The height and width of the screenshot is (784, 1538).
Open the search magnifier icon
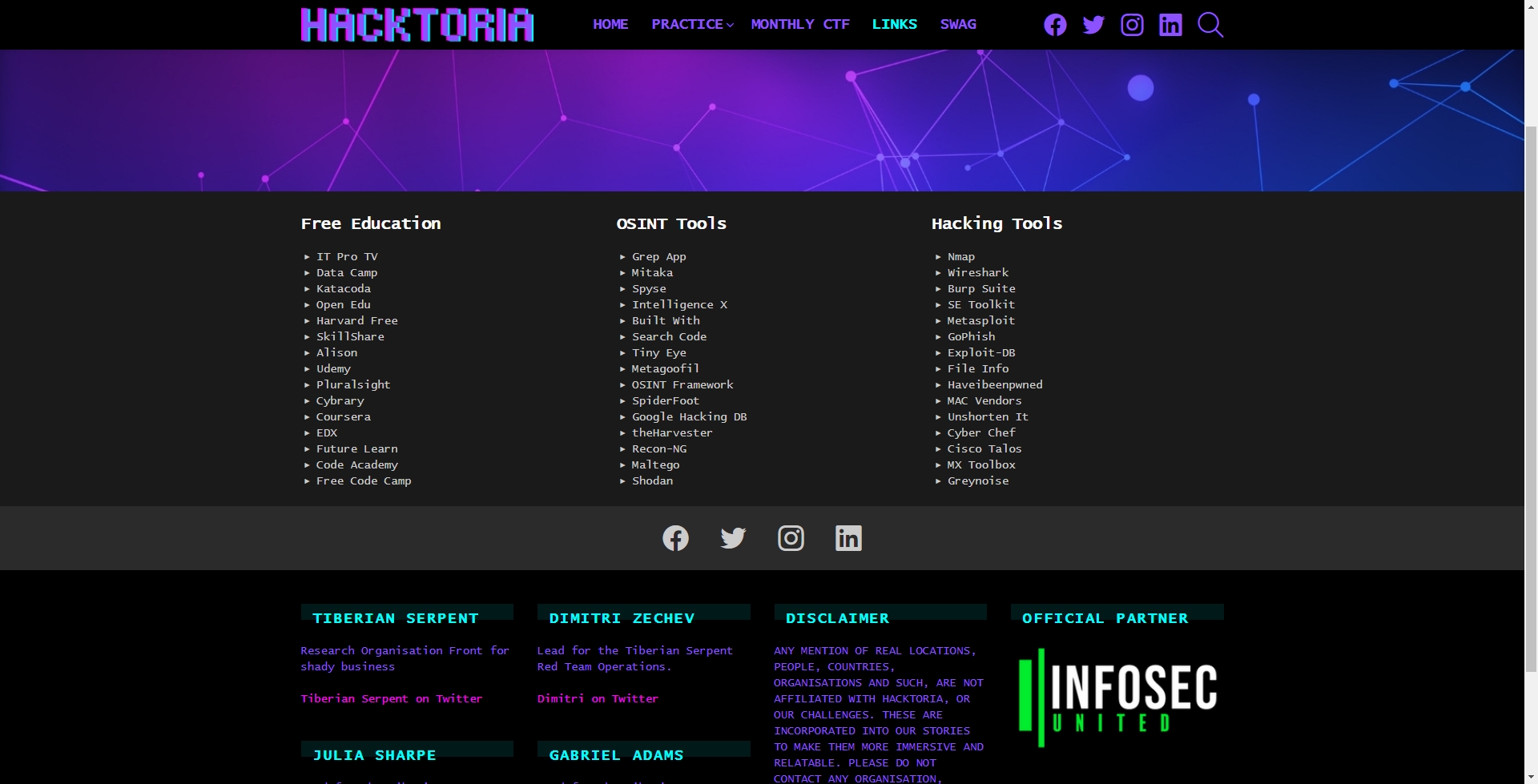(x=1210, y=25)
